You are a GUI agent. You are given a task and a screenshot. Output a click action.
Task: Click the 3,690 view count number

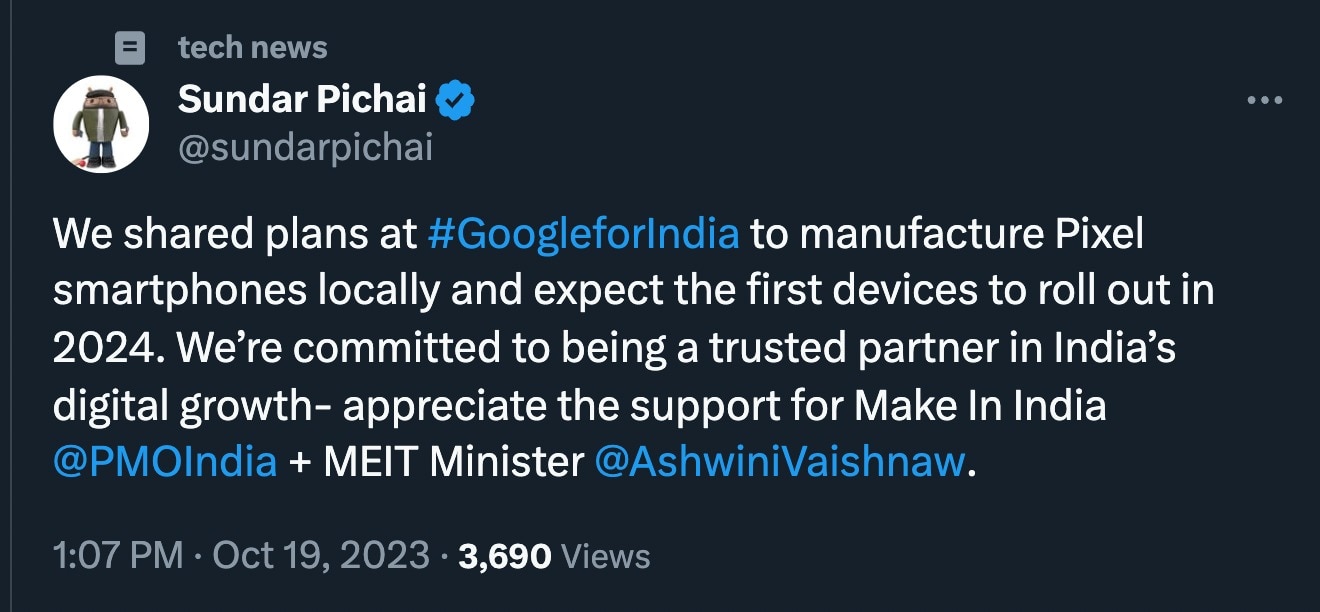504,556
